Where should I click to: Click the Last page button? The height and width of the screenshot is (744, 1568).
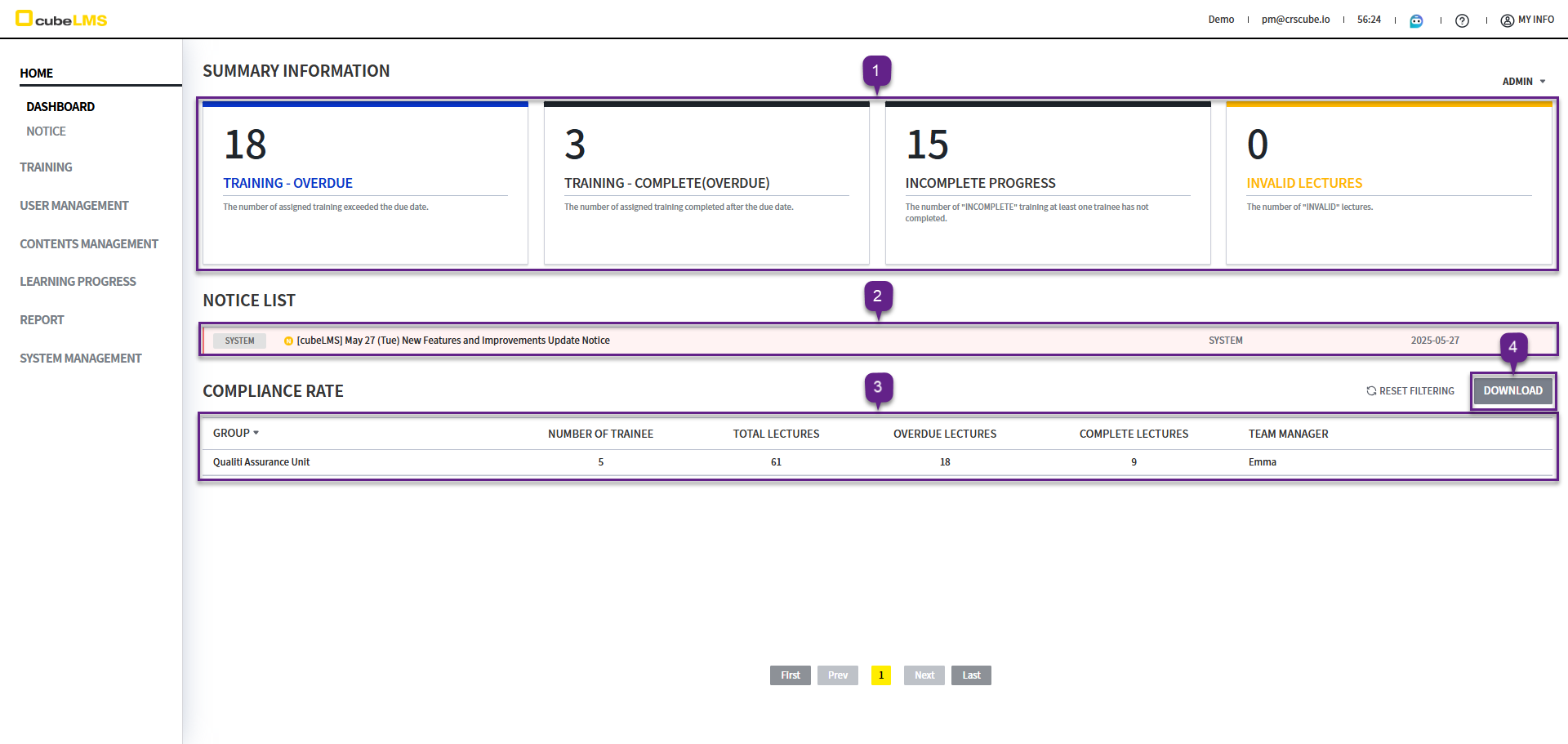click(x=971, y=675)
